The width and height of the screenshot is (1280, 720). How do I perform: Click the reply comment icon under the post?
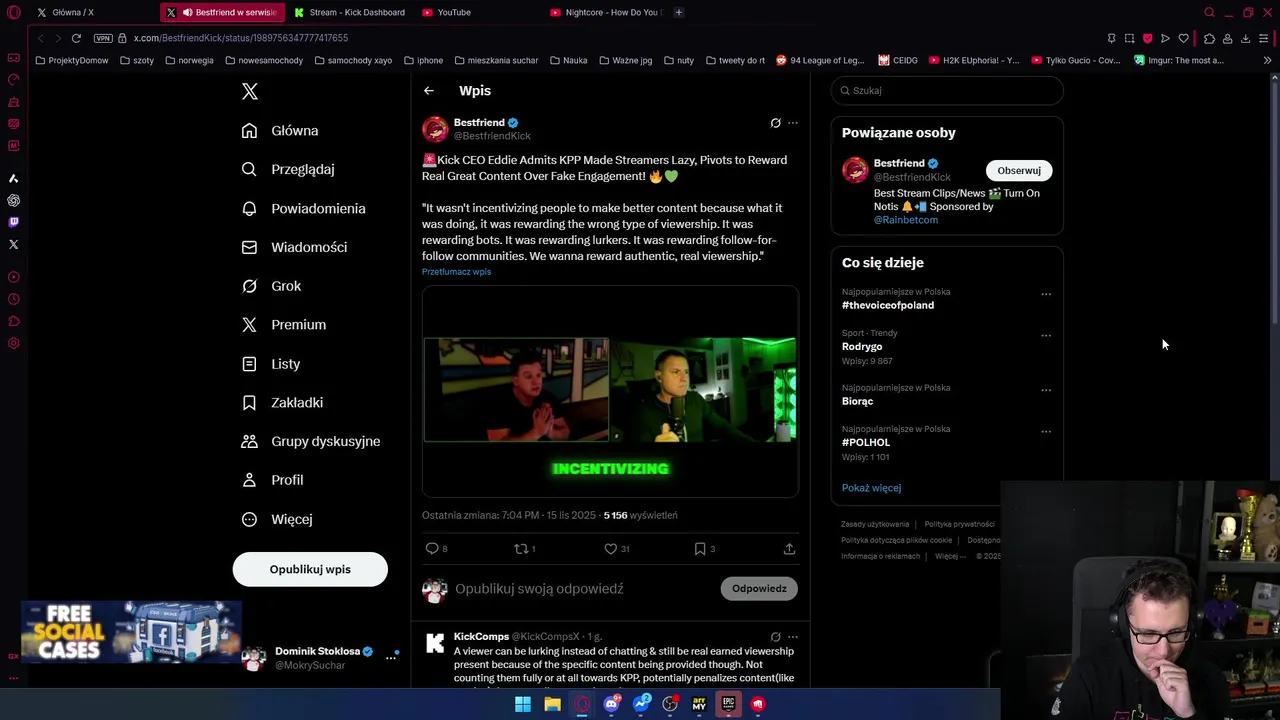432,548
